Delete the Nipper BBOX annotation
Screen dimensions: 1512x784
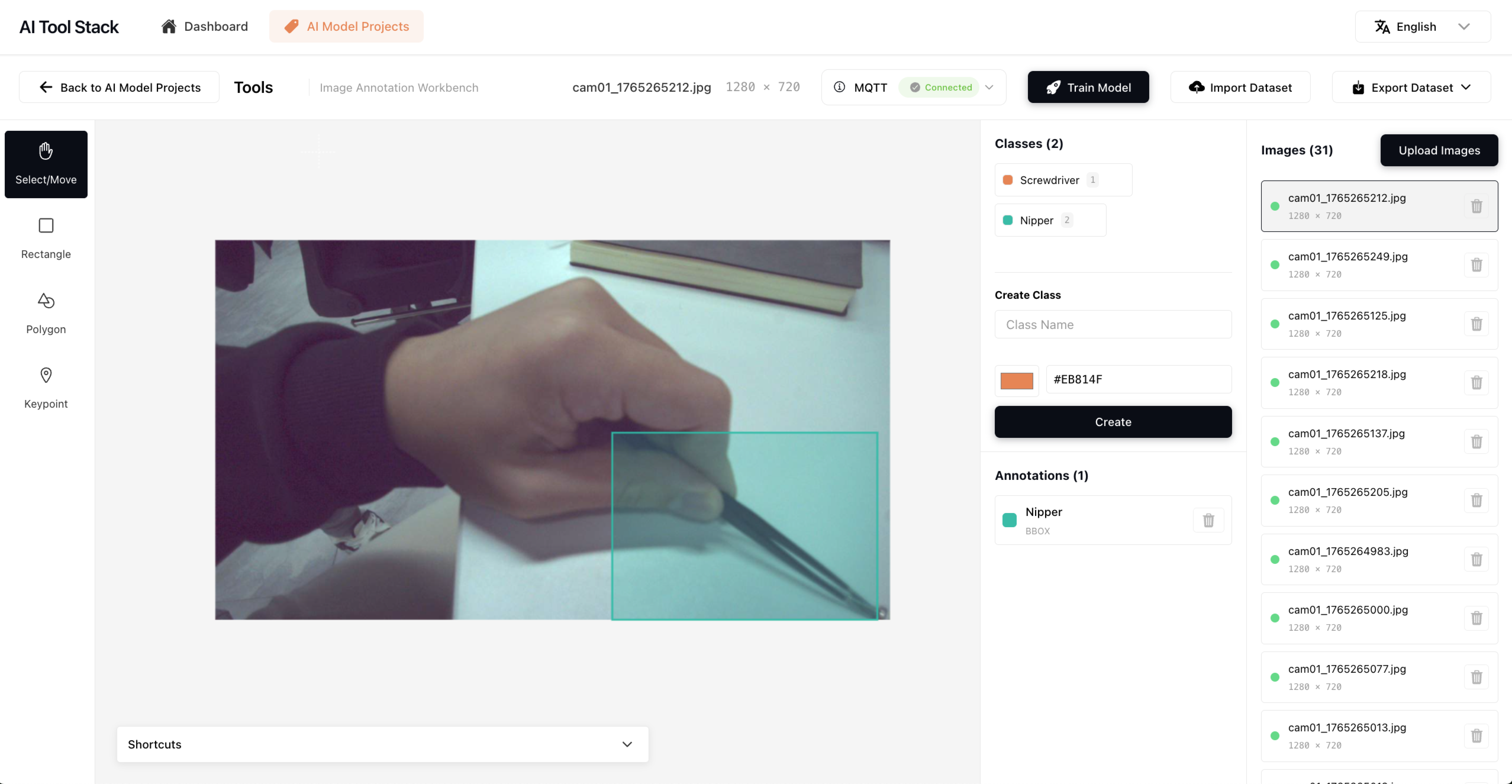coord(1208,520)
